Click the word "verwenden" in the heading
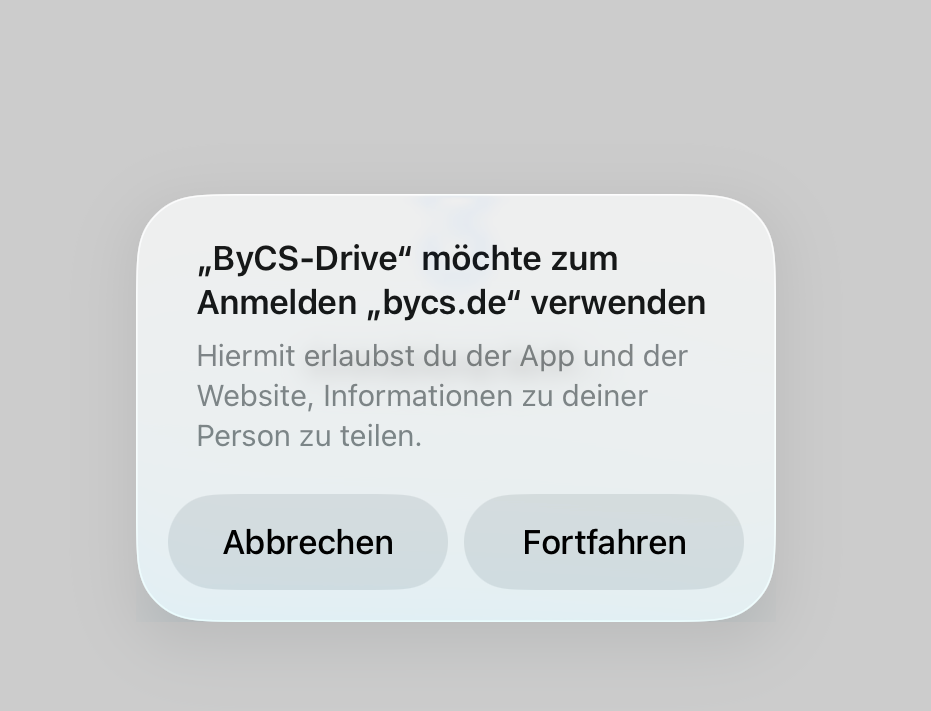 coord(618,303)
